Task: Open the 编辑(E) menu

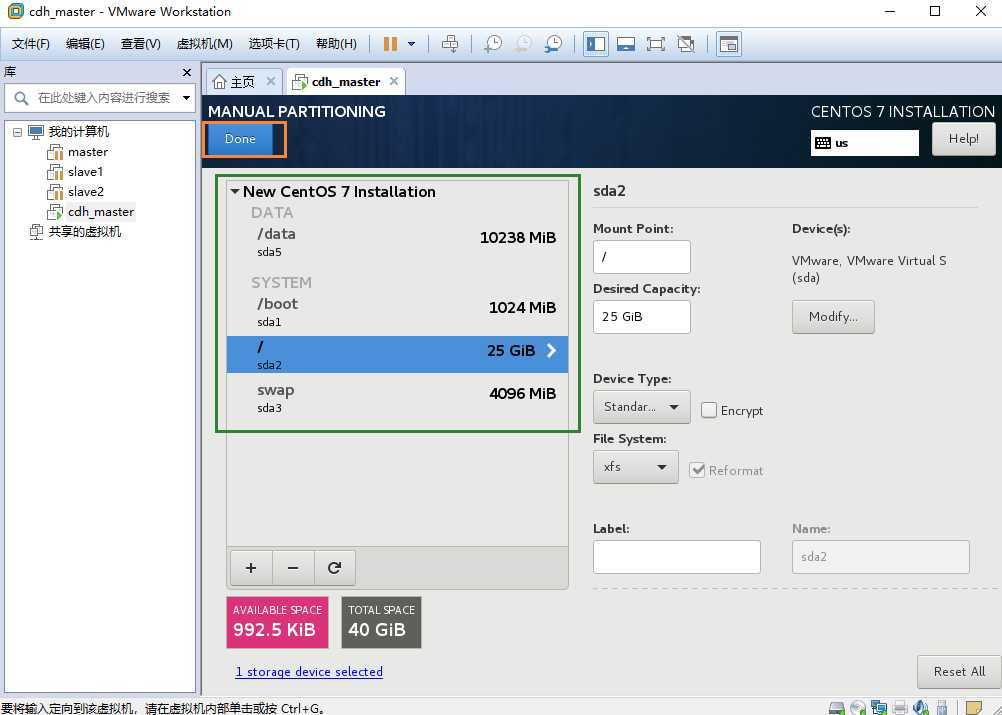Action: (85, 43)
